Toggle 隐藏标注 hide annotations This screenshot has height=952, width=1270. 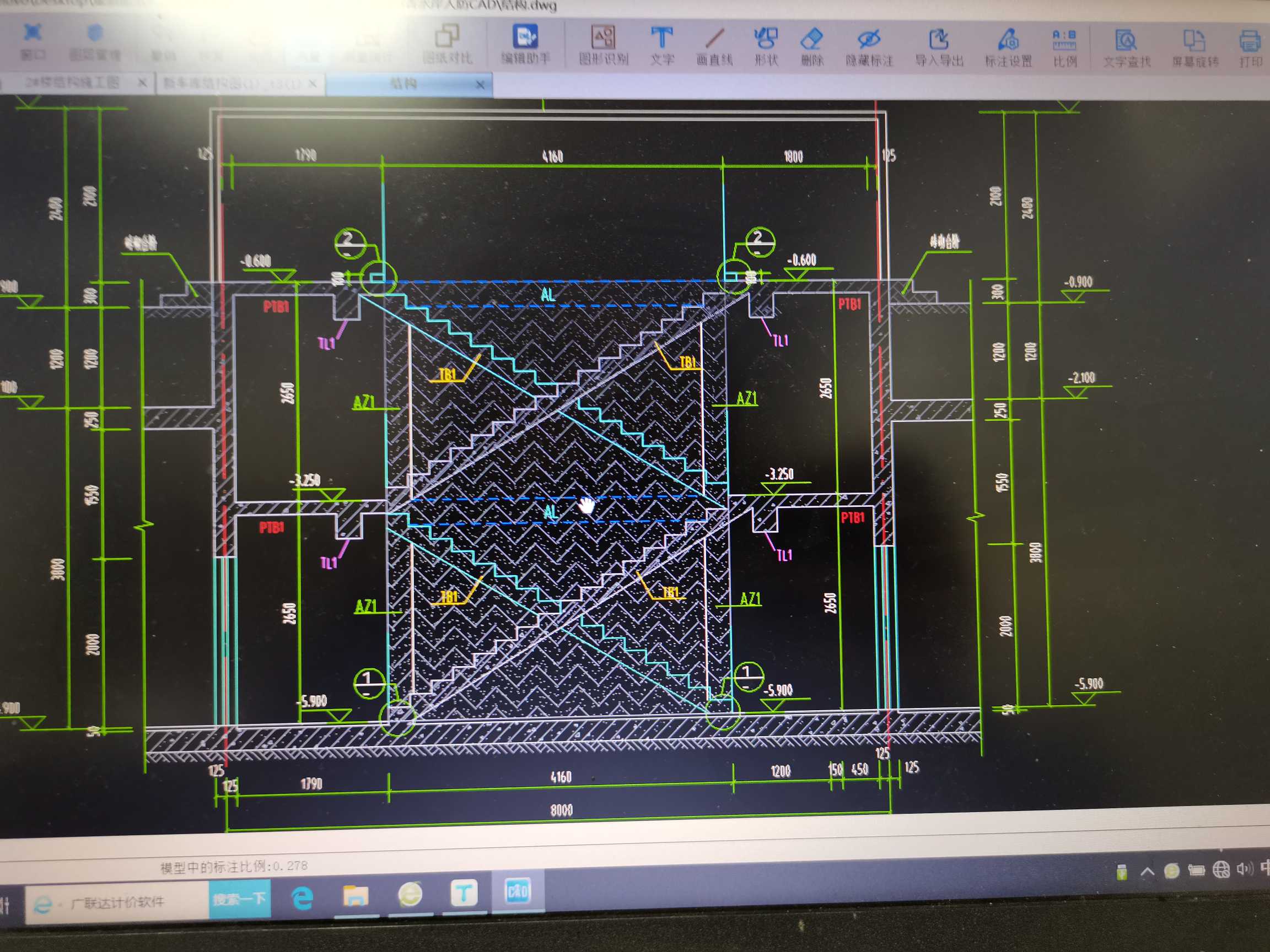(x=869, y=46)
